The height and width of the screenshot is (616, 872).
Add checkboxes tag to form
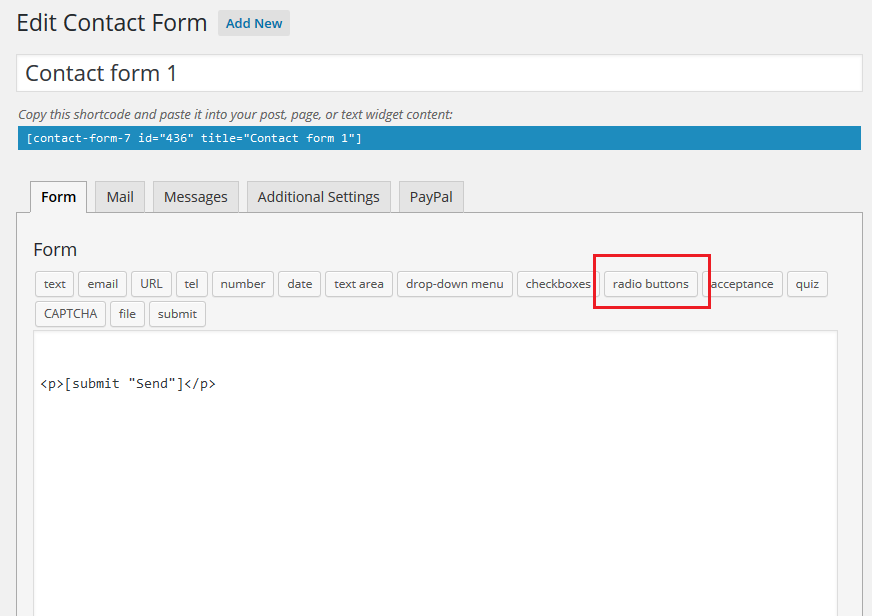coord(558,284)
